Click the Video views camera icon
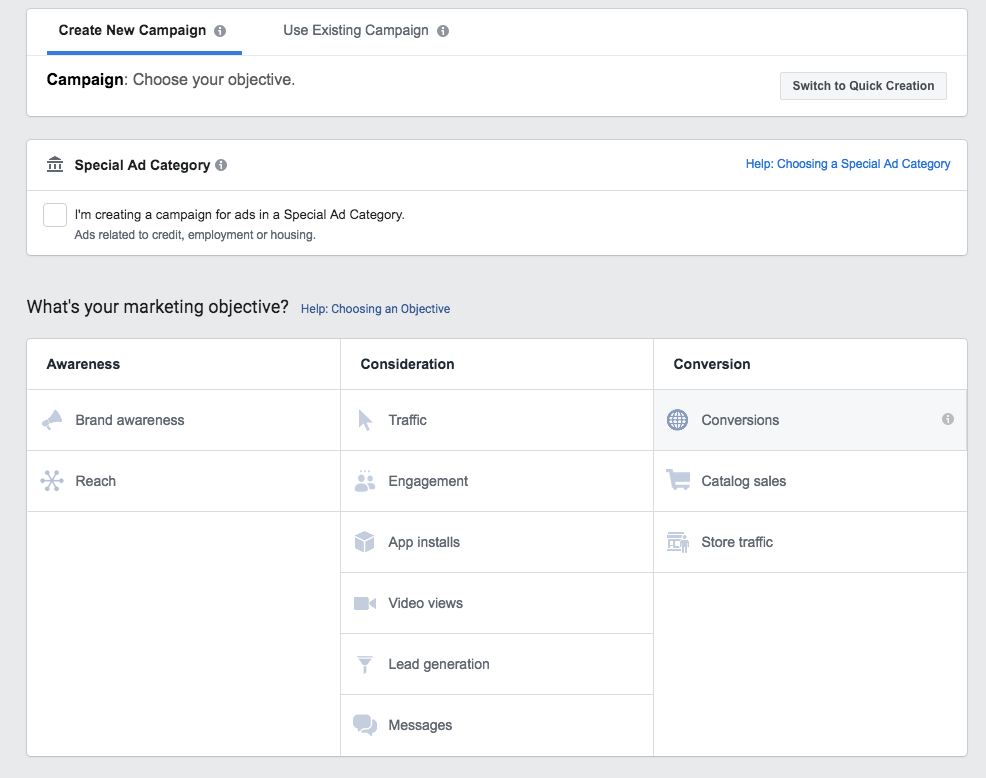This screenshot has width=986, height=778. click(x=365, y=604)
